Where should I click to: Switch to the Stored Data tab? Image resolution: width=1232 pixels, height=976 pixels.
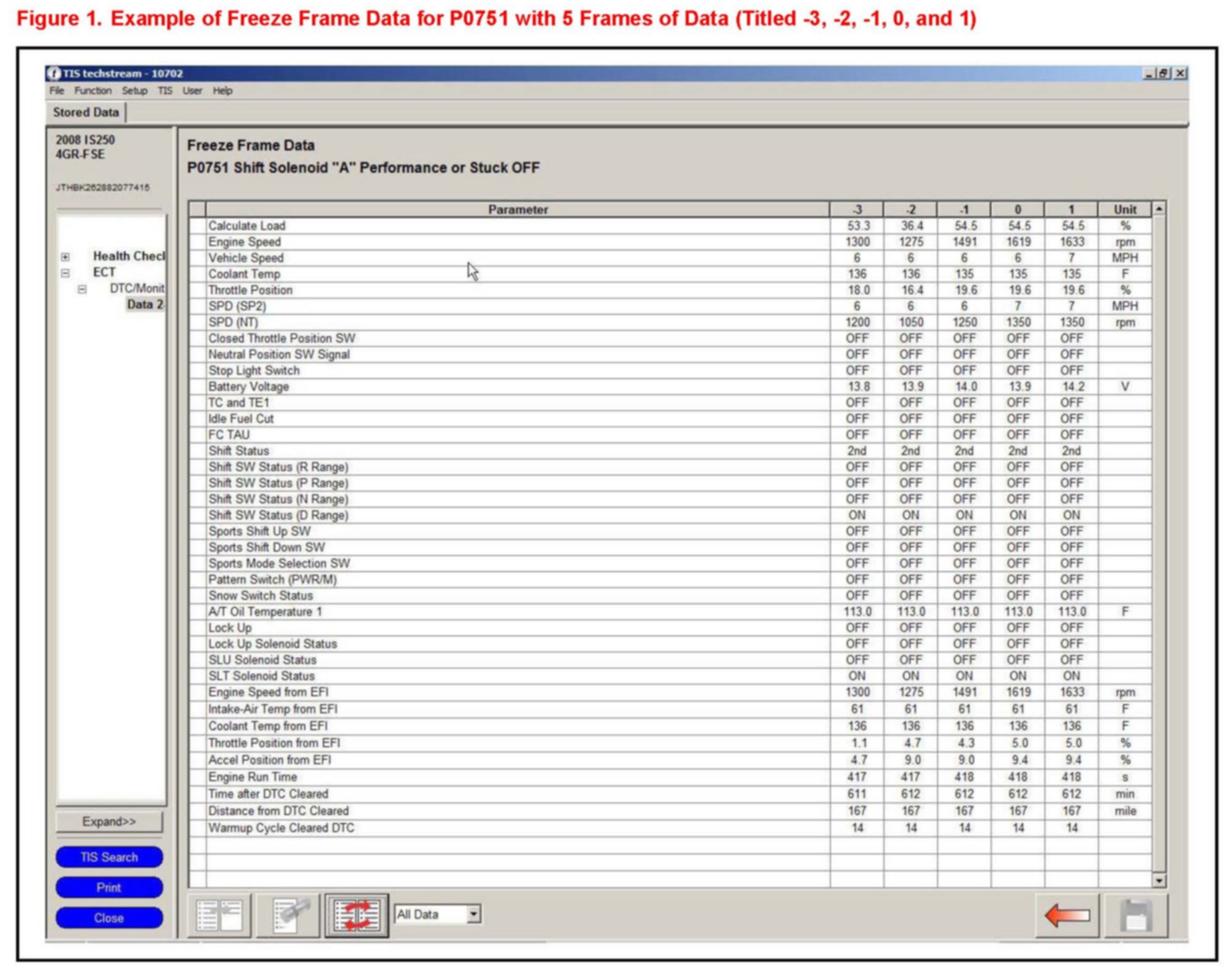point(85,112)
